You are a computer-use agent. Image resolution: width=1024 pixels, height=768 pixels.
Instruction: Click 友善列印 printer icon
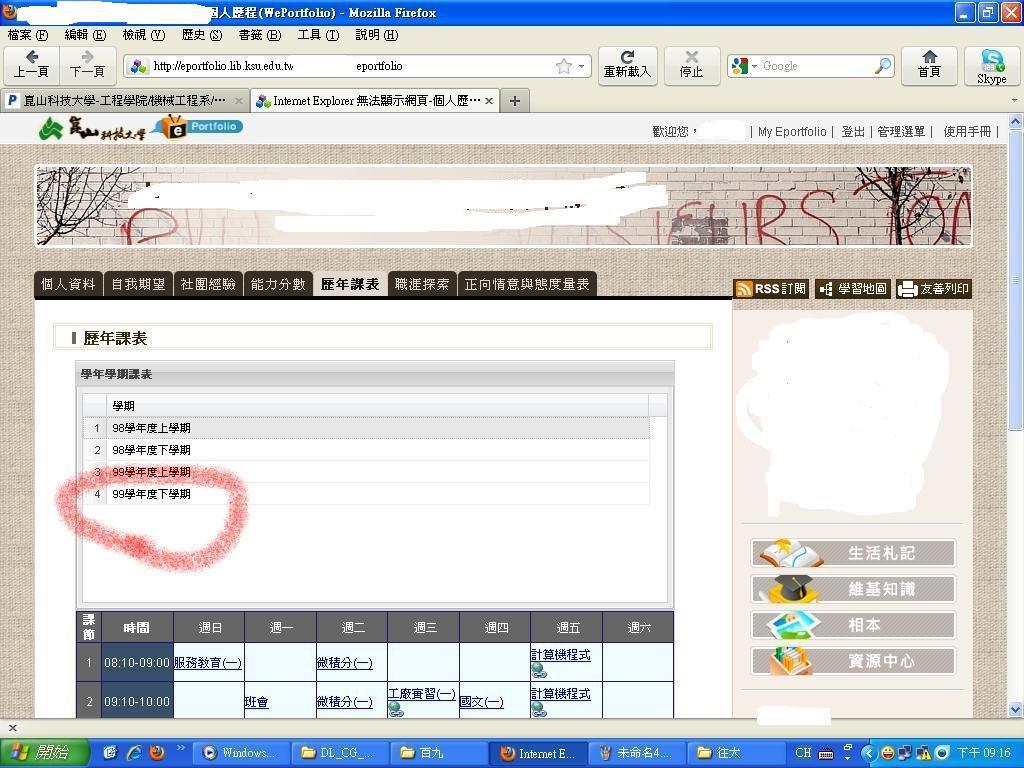pyautogui.click(x=907, y=289)
